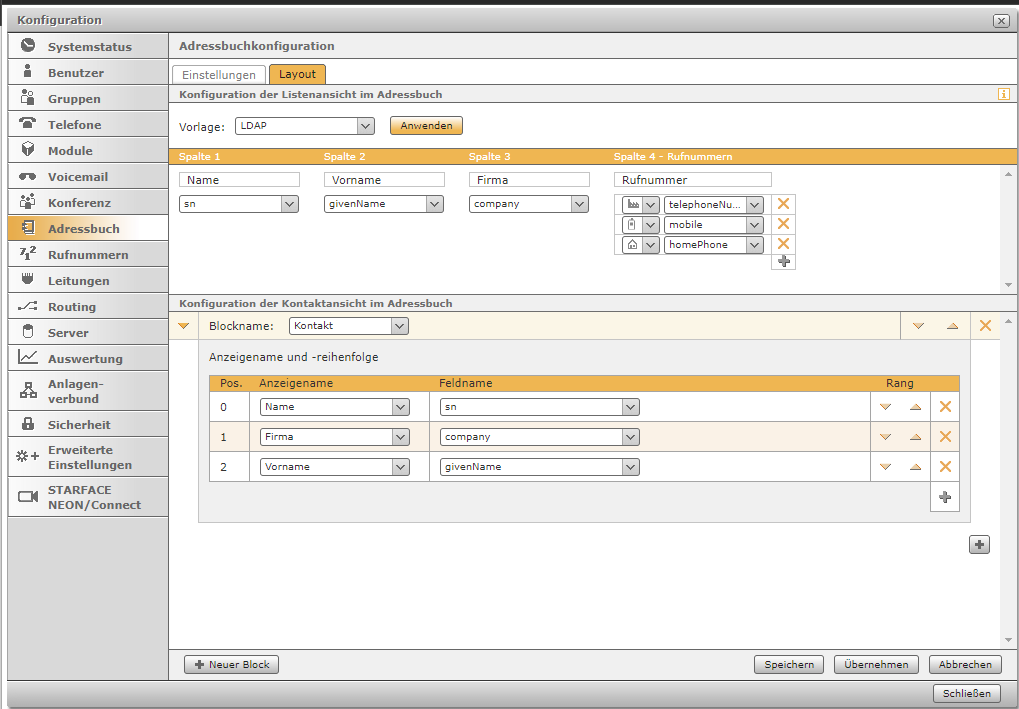1019x709 pixels.
Task: Add a new field row in Kontakt block
Action: coord(944,497)
